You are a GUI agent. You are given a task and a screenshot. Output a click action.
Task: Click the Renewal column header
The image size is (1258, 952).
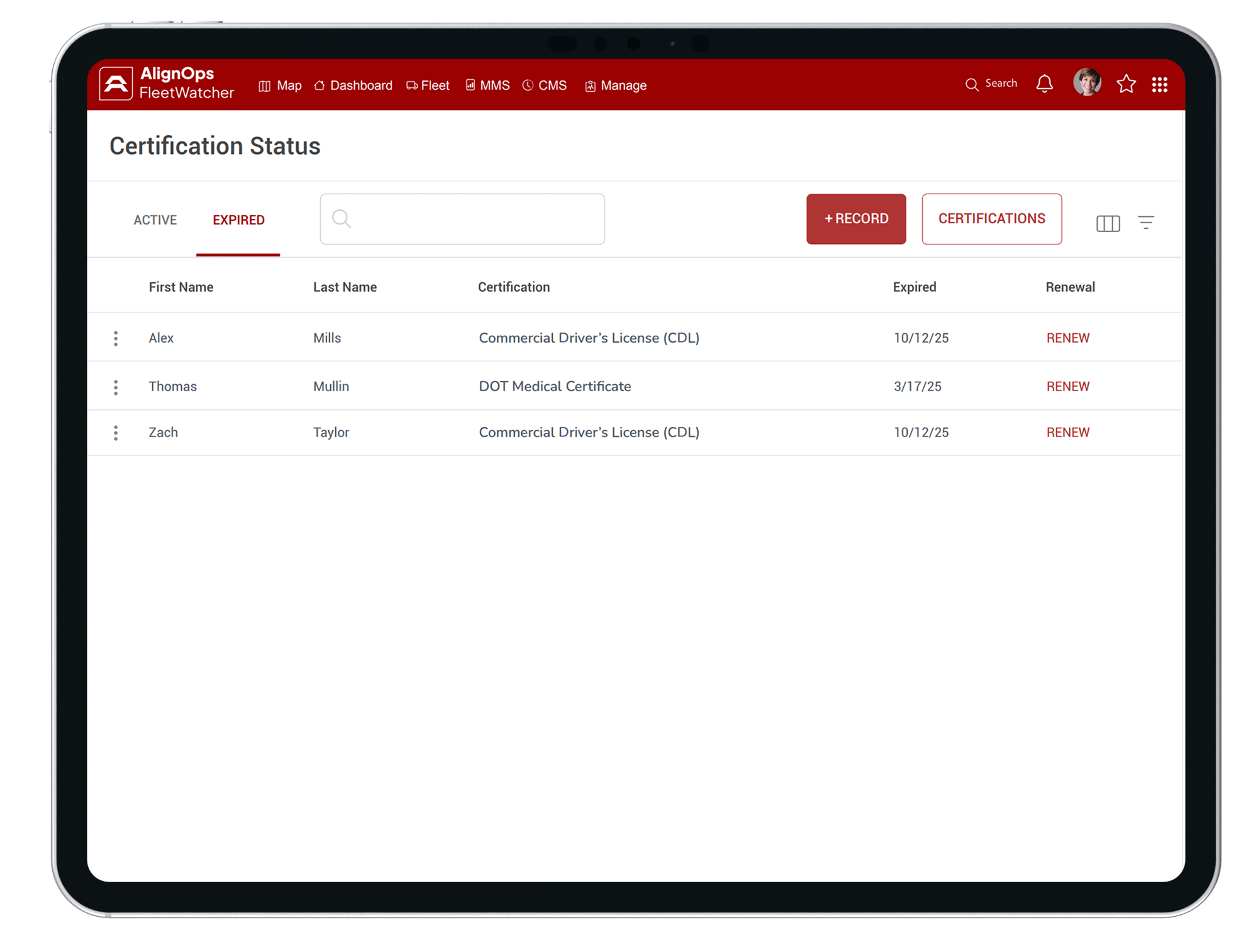click(1070, 287)
